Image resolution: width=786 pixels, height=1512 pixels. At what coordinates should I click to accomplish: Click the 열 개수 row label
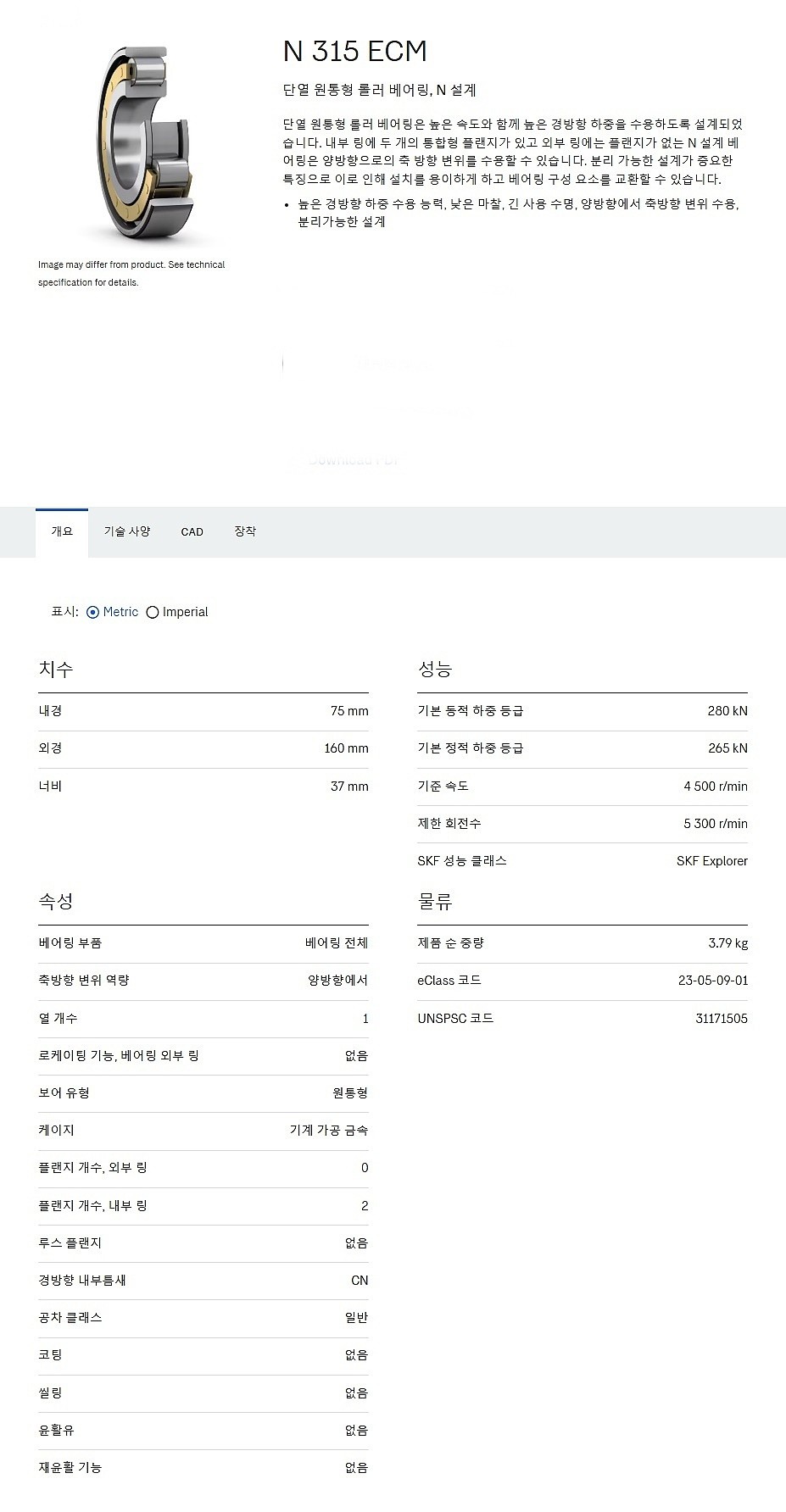click(58, 1019)
